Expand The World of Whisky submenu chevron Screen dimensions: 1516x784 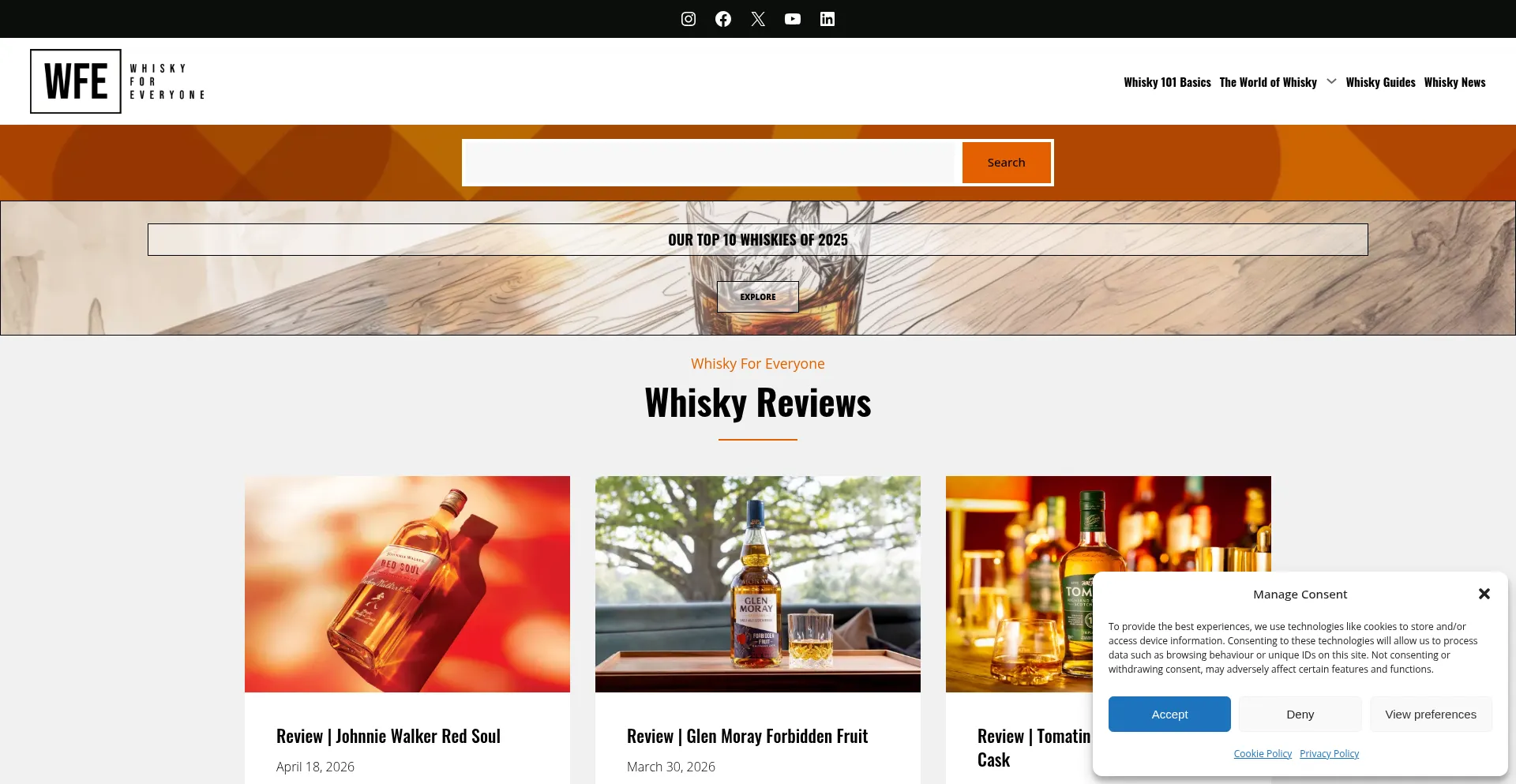[x=1331, y=81]
